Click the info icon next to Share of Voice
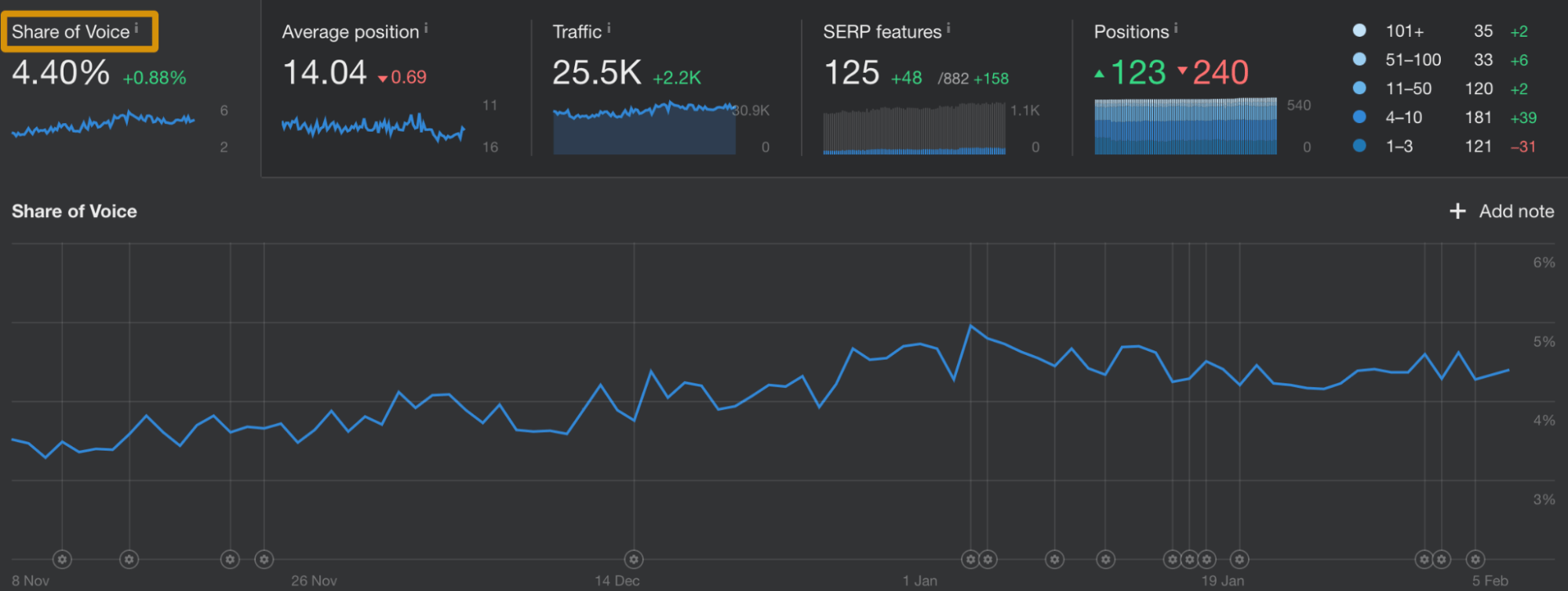Viewport: 1568px width, 591px height. tap(136, 28)
